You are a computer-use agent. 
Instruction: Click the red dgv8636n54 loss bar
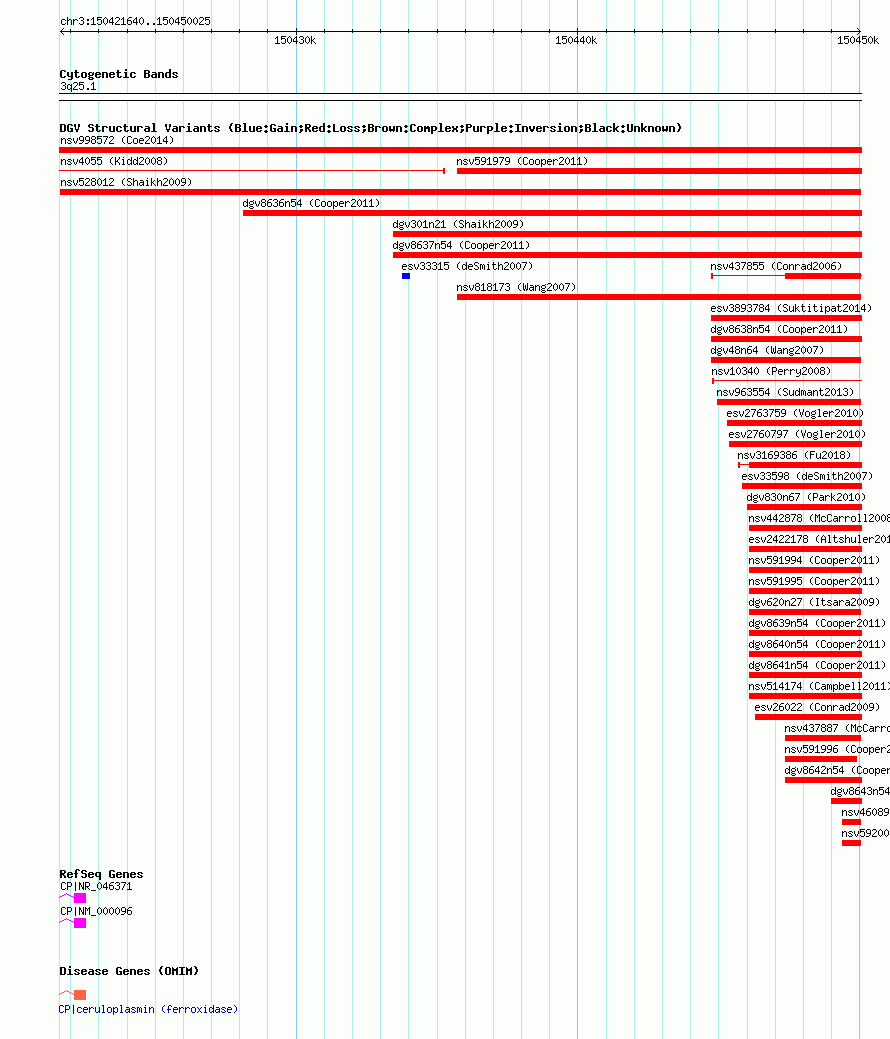[552, 213]
